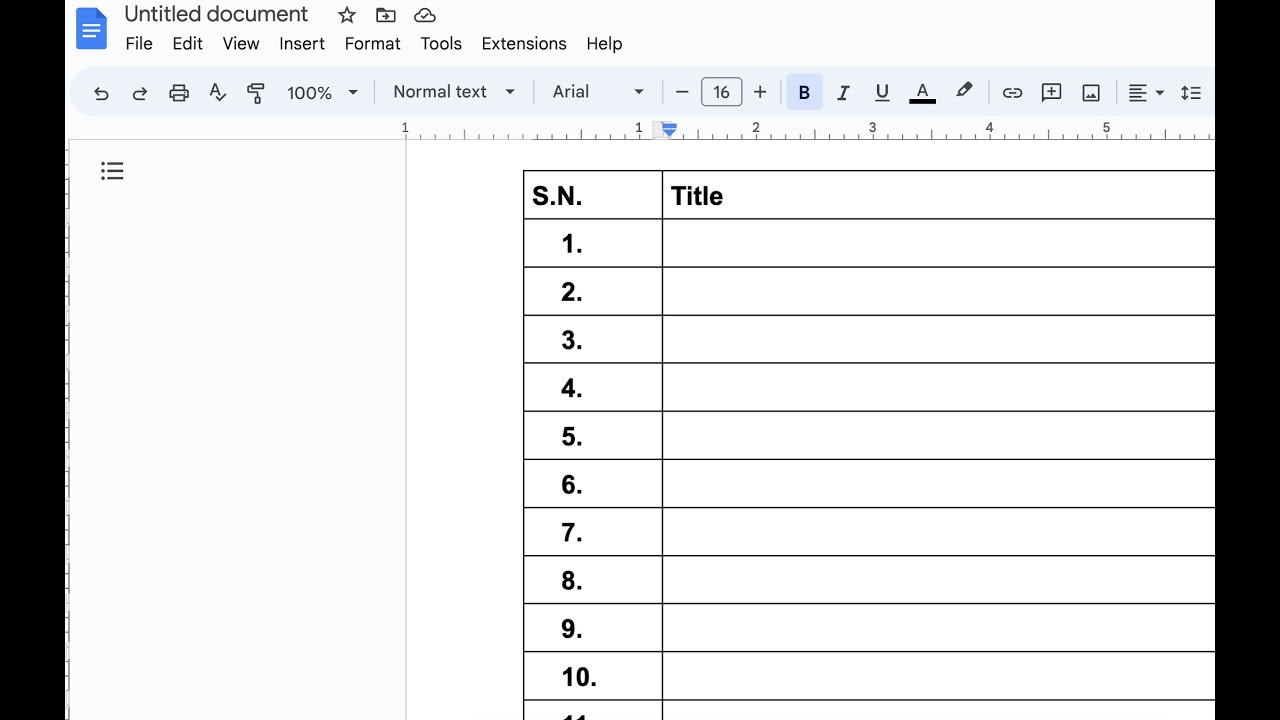Decrease font size with minus button
1280x720 pixels.
click(x=682, y=93)
